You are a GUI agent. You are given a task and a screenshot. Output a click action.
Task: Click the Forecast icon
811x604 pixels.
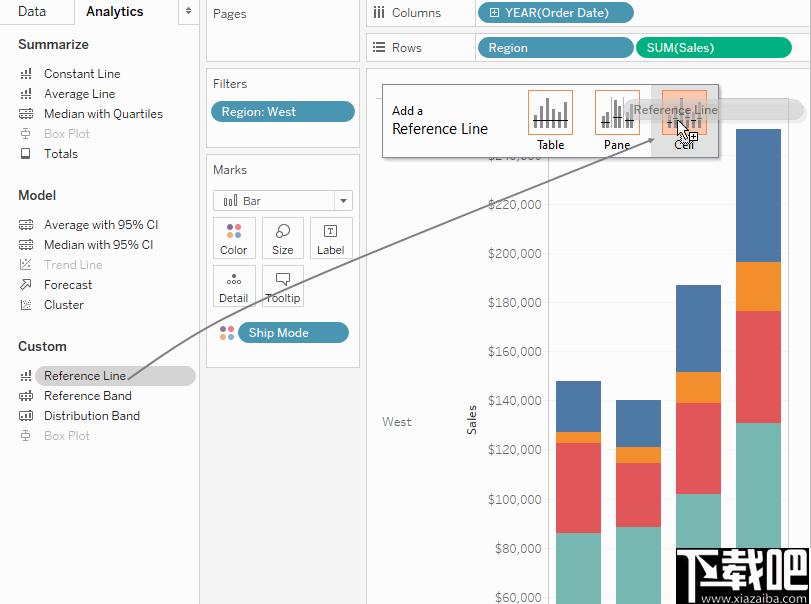click(x=26, y=285)
